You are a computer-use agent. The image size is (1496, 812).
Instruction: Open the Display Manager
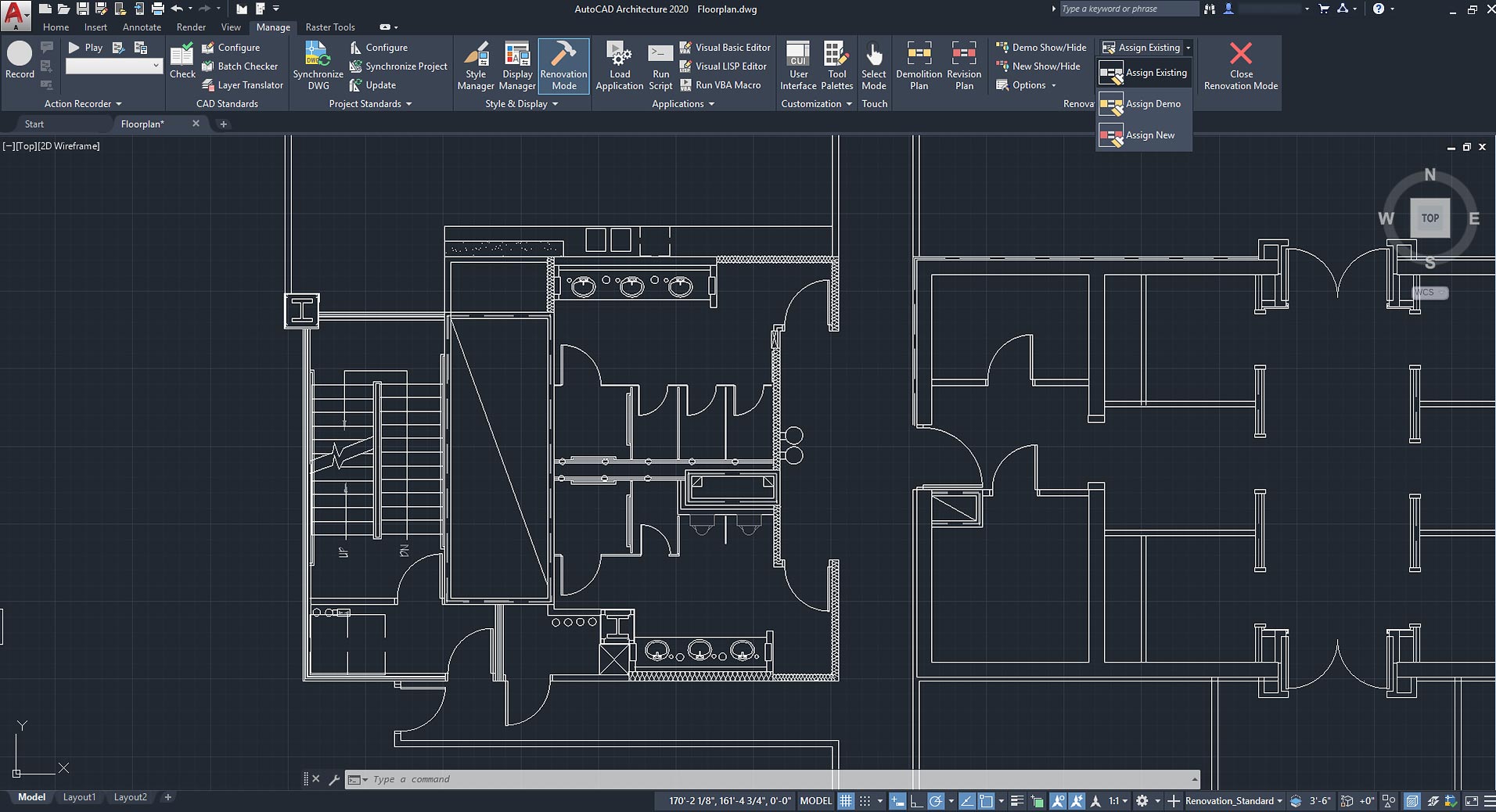point(517,66)
